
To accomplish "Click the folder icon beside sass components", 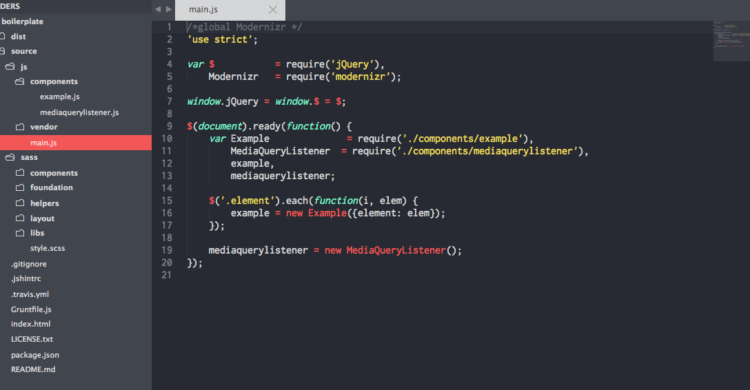I will pyautogui.click(x=20, y=173).
